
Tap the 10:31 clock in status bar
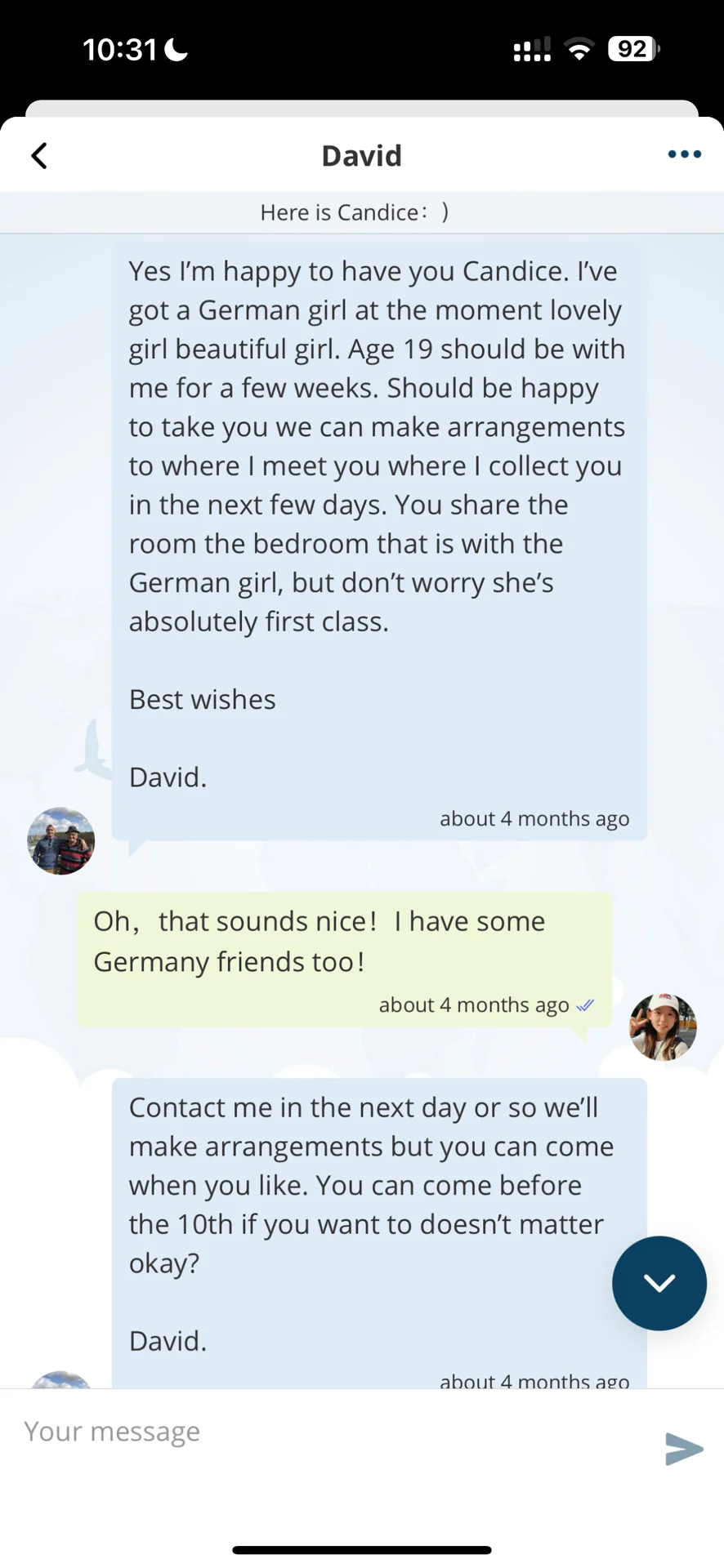(119, 50)
